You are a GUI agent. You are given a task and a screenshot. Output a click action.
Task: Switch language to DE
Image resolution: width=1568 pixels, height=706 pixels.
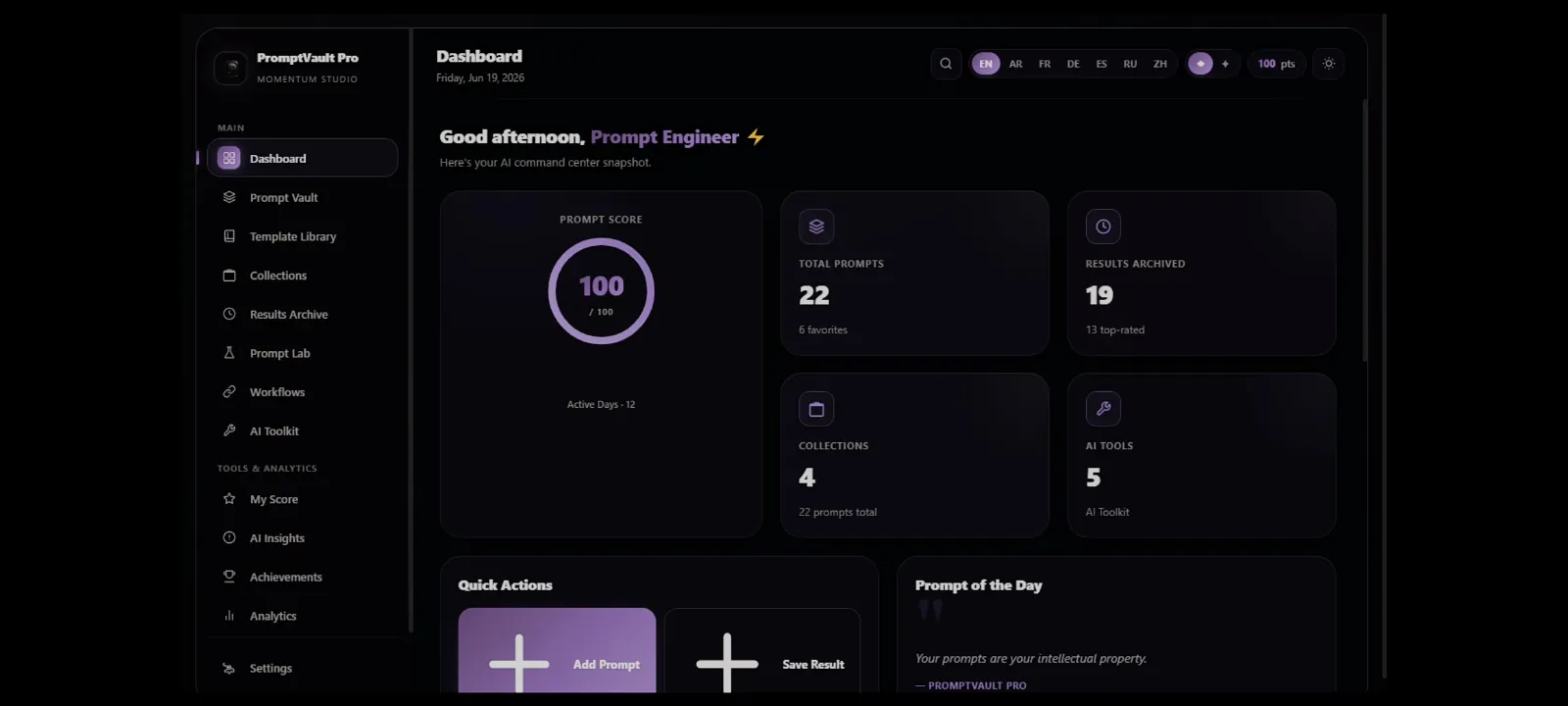coord(1073,64)
